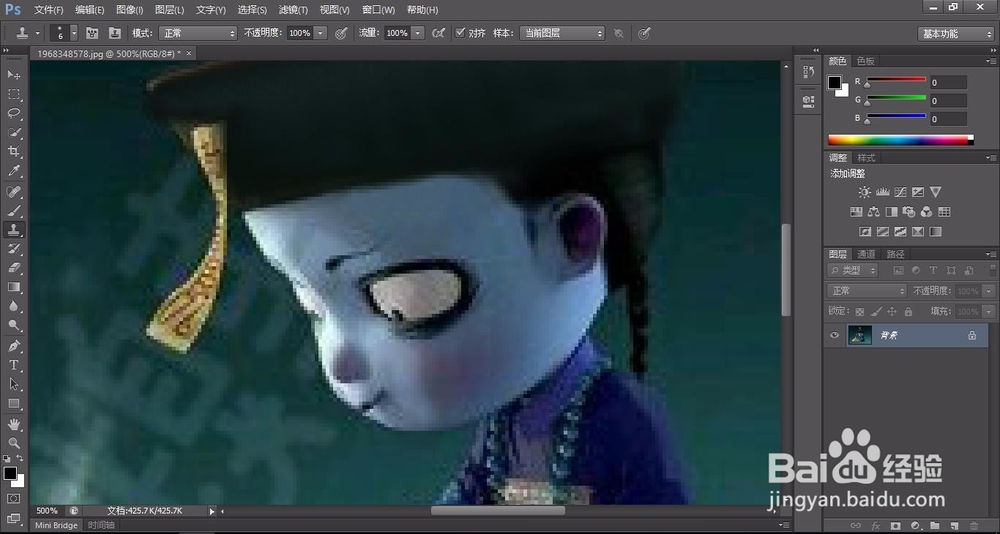Select the Eyedropper tool

pyautogui.click(x=13, y=171)
